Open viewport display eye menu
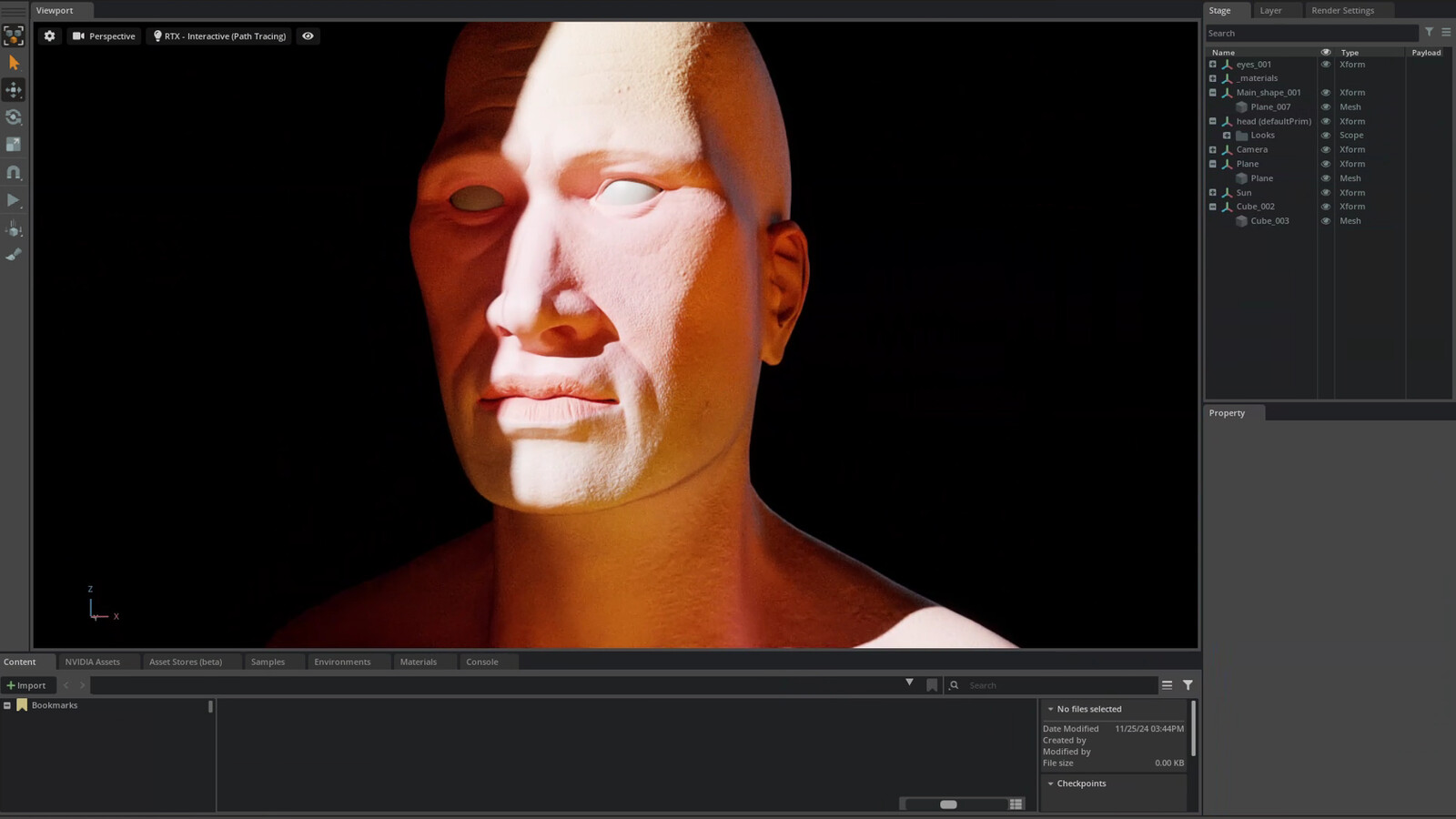Image resolution: width=1456 pixels, height=819 pixels. click(x=308, y=36)
